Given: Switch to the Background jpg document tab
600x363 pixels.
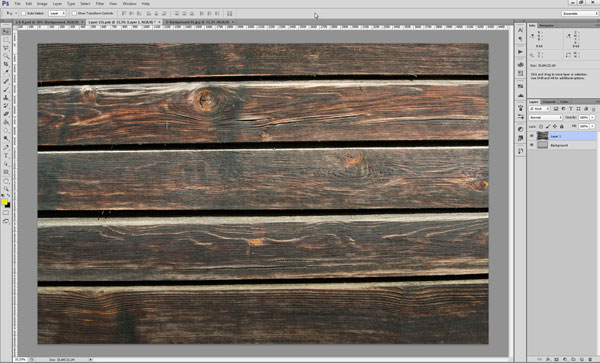Looking at the screenshot, I should [x=199, y=22].
